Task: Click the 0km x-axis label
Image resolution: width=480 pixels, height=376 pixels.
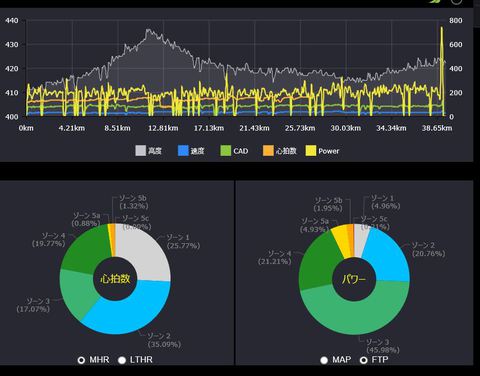Action: pyautogui.click(x=26, y=128)
